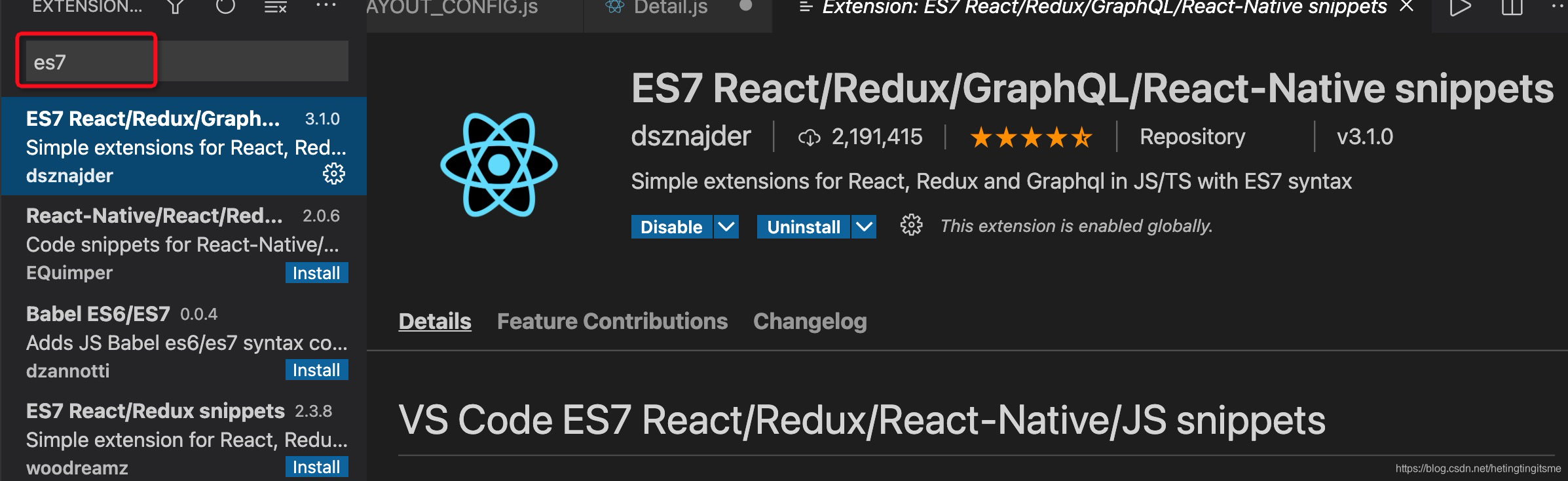Clear extensions search results icon
The height and width of the screenshot is (481, 1568).
click(x=275, y=7)
